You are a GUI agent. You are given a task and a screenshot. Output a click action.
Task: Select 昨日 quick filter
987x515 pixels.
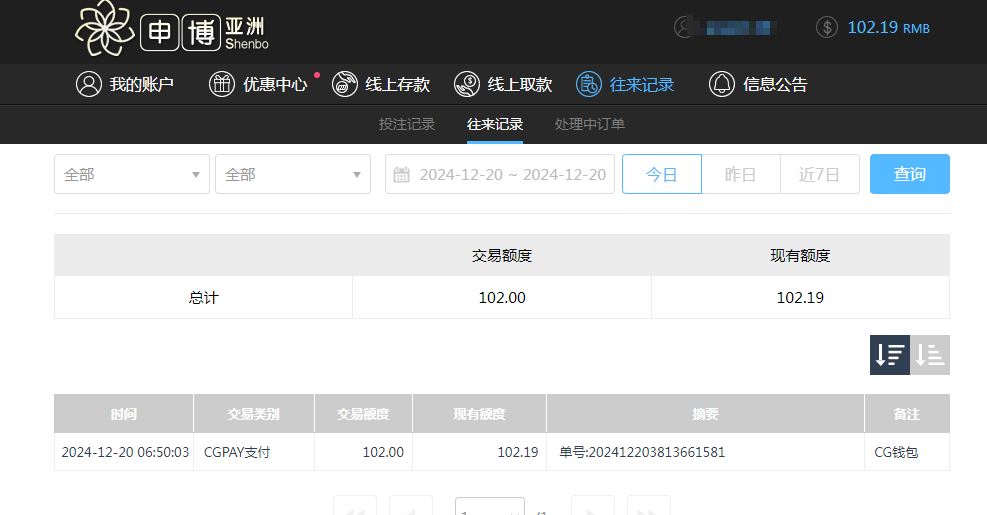(740, 174)
